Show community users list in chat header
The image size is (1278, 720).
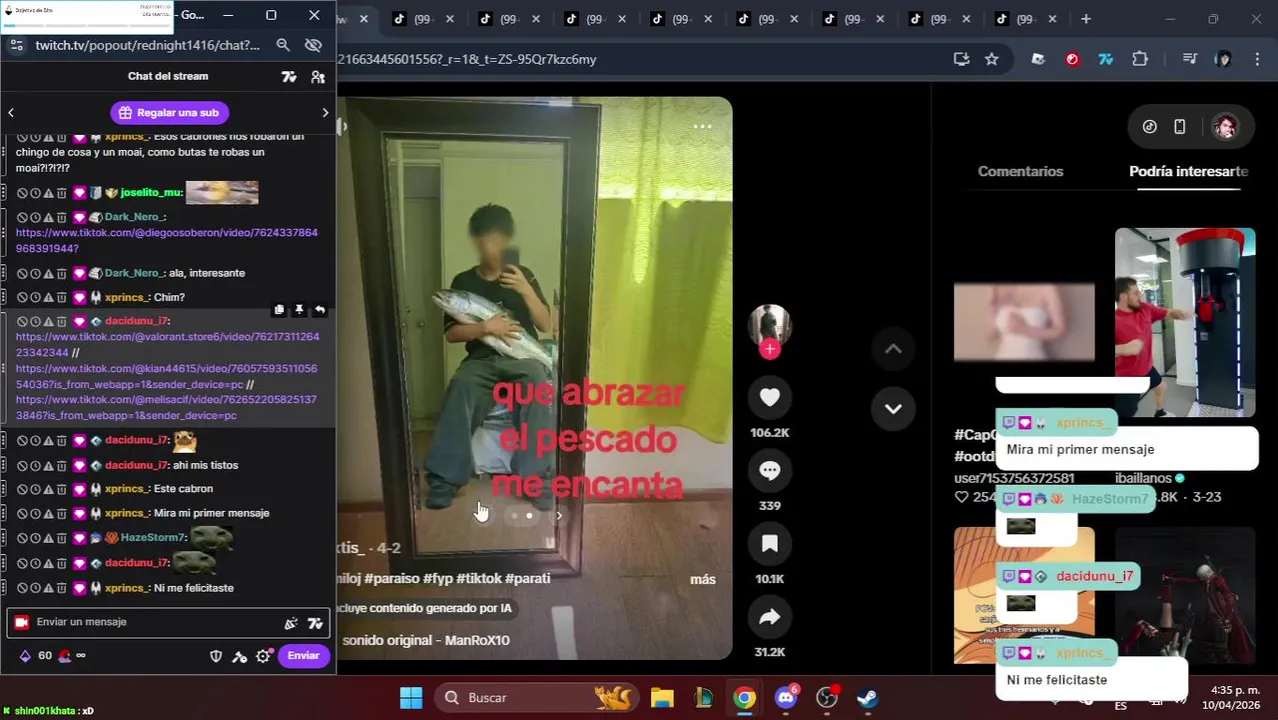[318, 77]
